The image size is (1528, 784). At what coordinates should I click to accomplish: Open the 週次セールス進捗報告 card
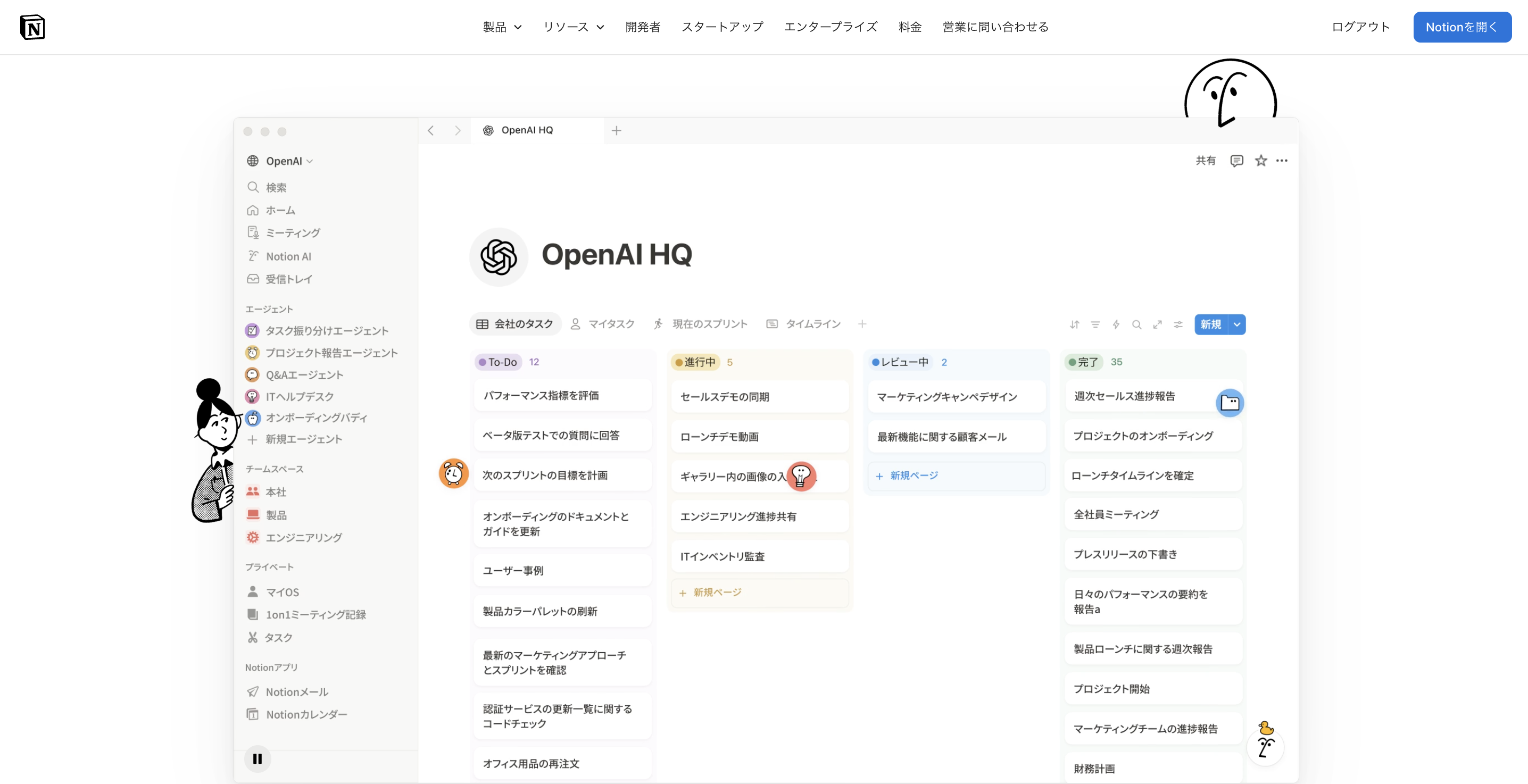click(x=1153, y=396)
